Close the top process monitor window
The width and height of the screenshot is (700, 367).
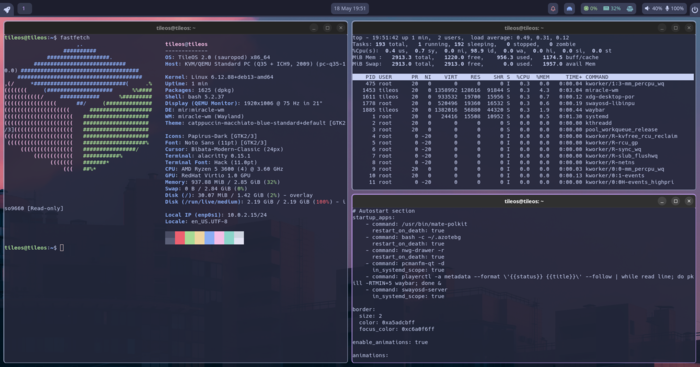pos(689,28)
